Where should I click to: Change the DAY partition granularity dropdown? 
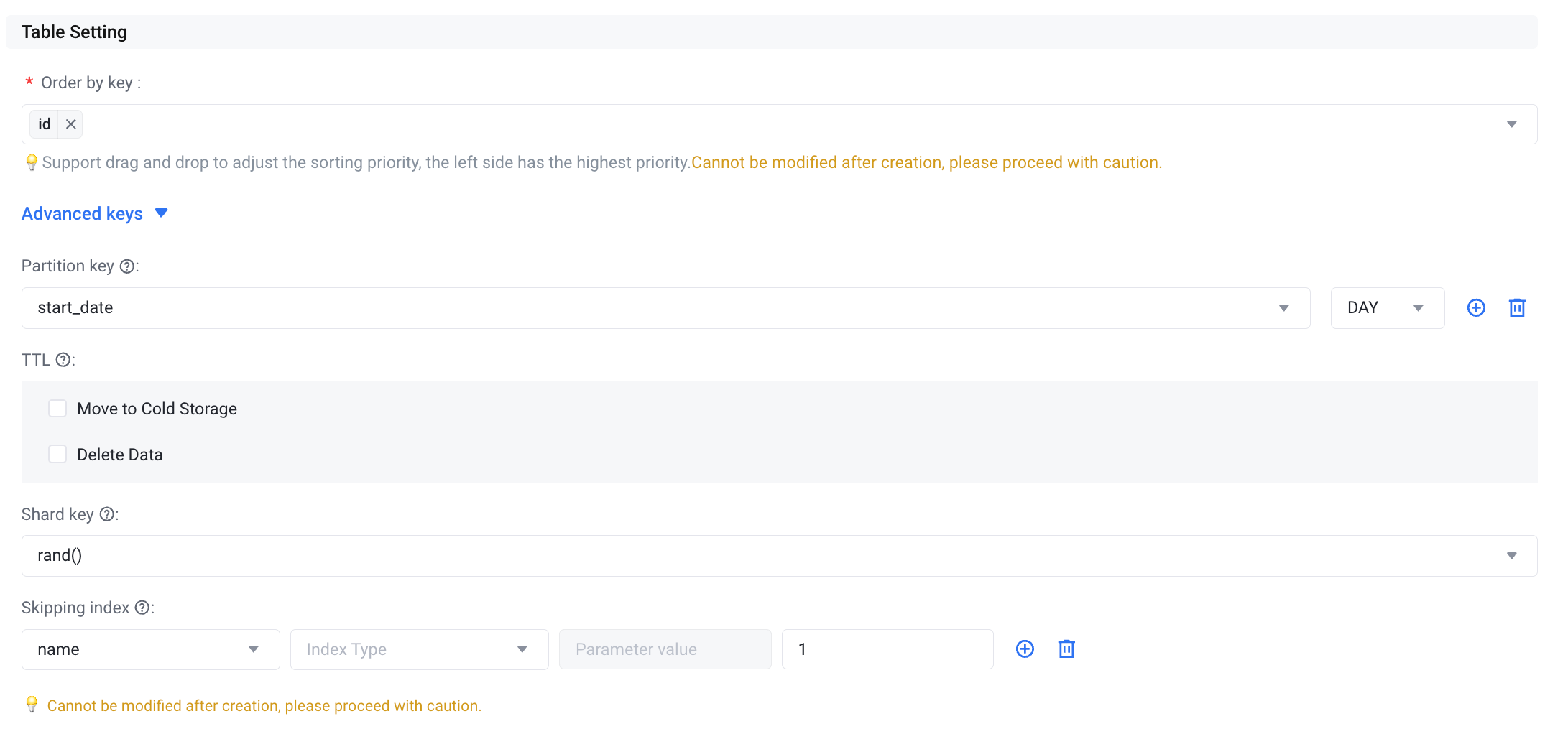coord(1387,308)
